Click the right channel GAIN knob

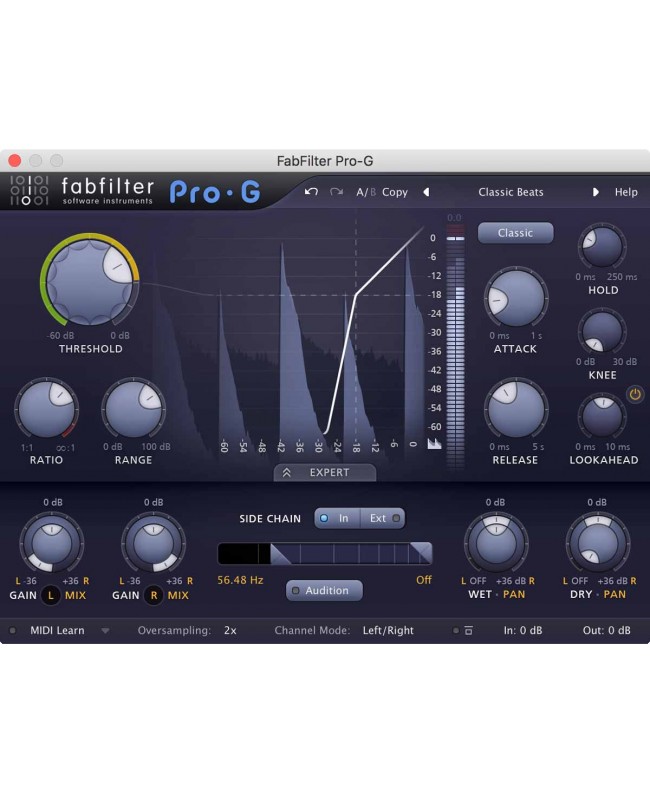(153, 543)
